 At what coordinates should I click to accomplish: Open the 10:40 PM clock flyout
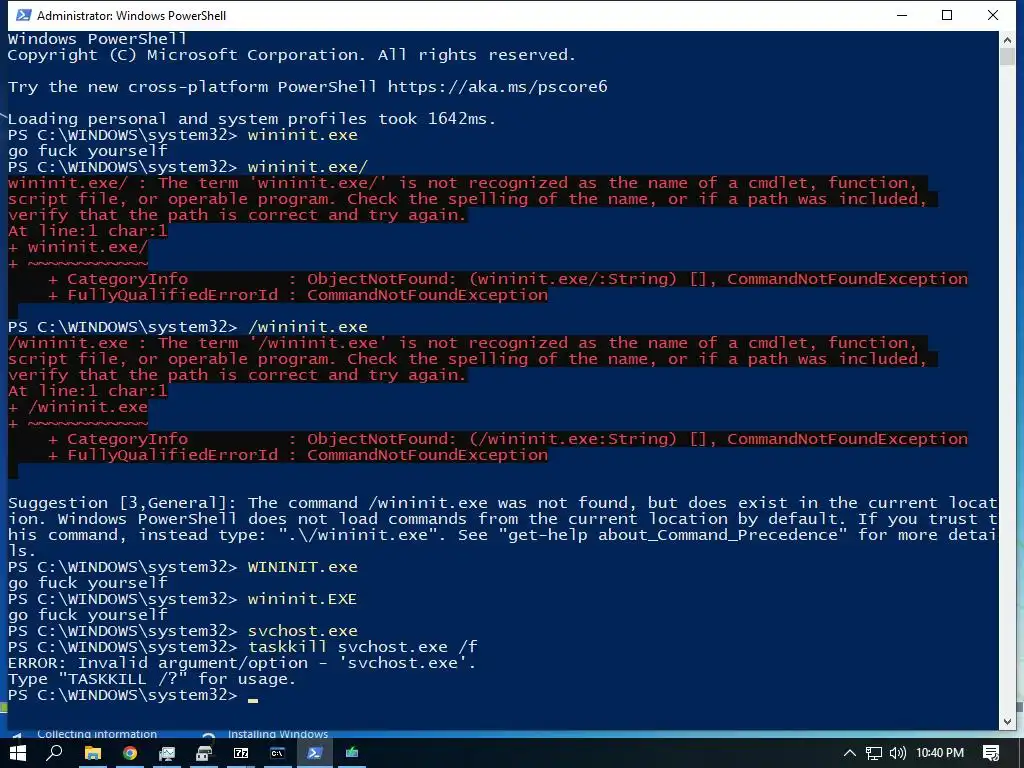[940, 753]
